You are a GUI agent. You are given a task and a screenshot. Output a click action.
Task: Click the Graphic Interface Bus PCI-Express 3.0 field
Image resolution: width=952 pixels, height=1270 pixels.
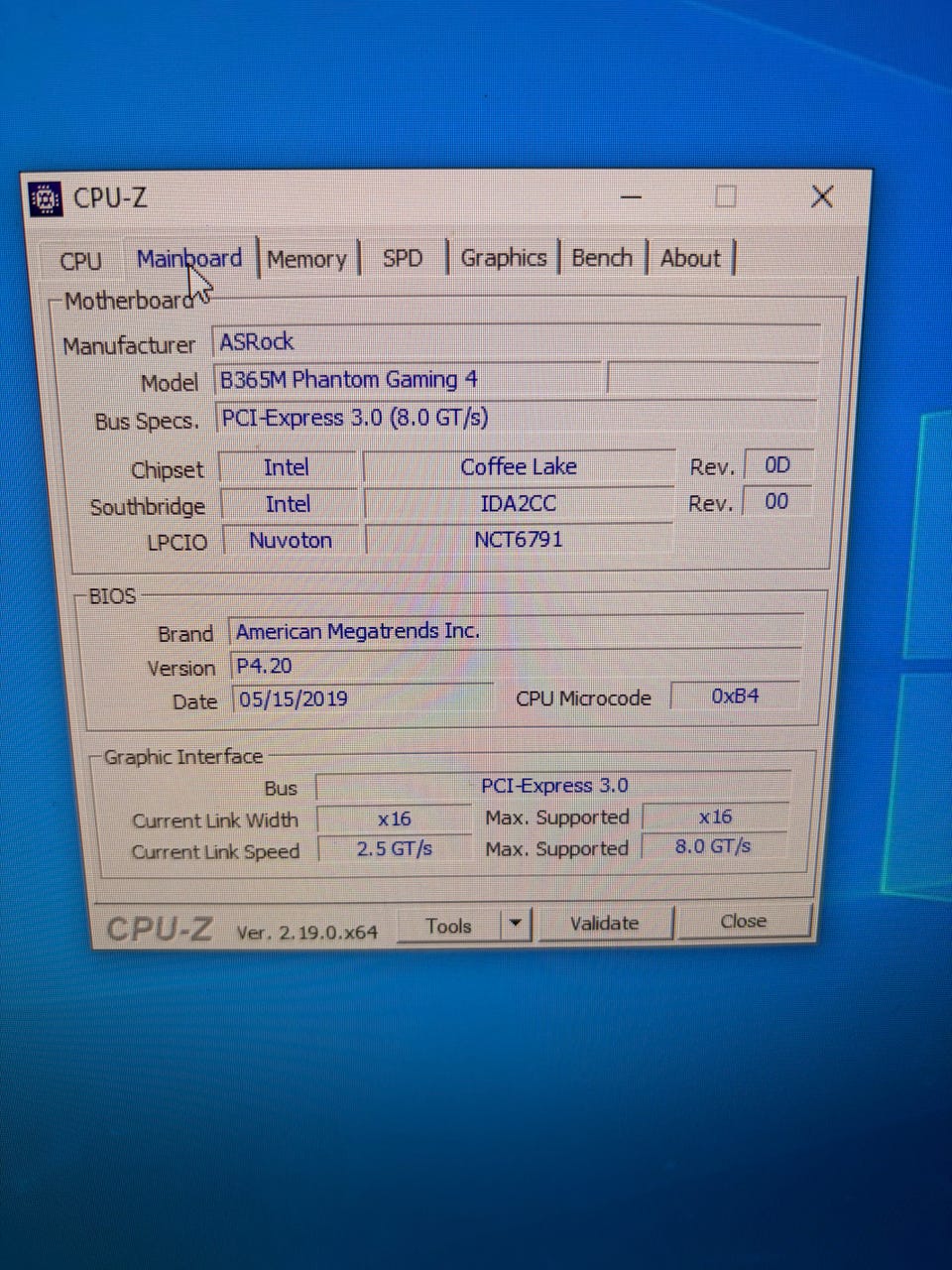click(x=554, y=786)
